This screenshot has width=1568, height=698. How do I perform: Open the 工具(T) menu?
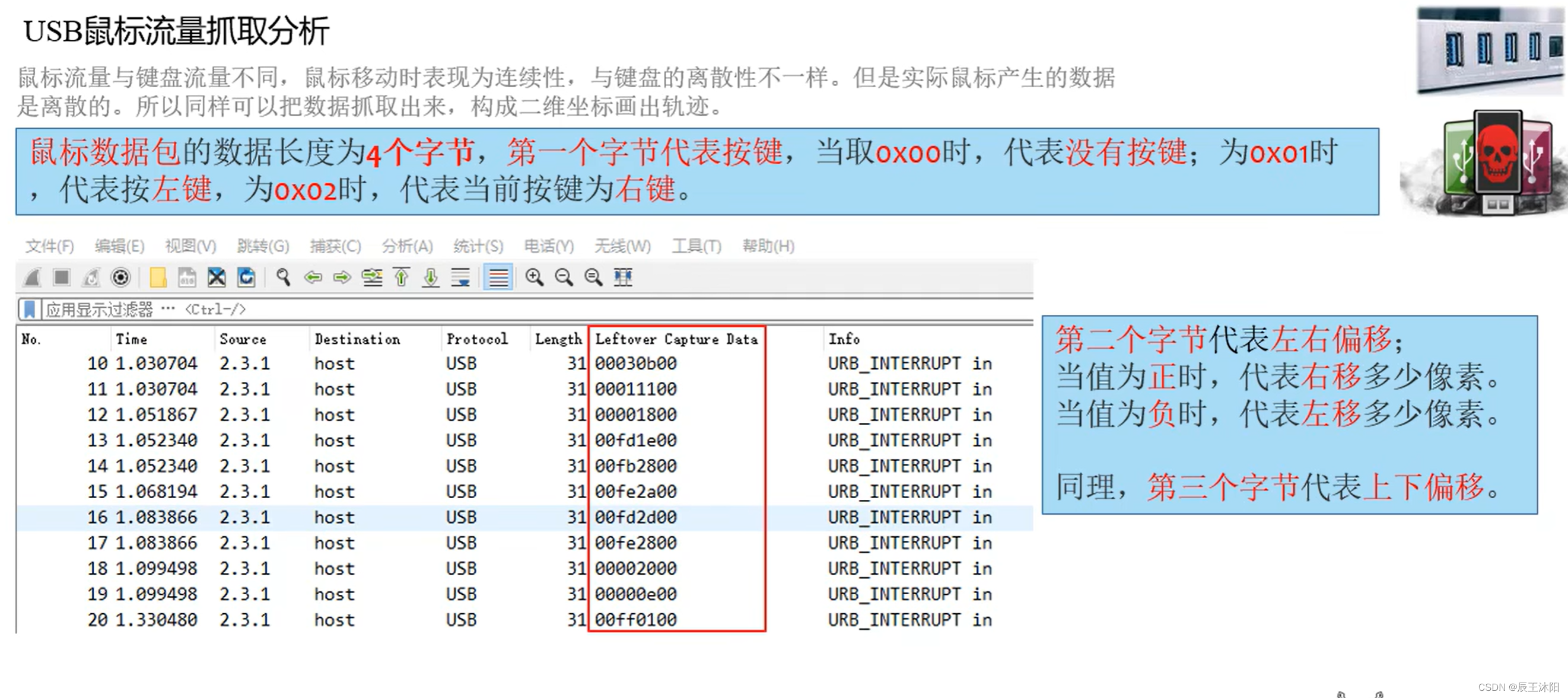(x=696, y=247)
